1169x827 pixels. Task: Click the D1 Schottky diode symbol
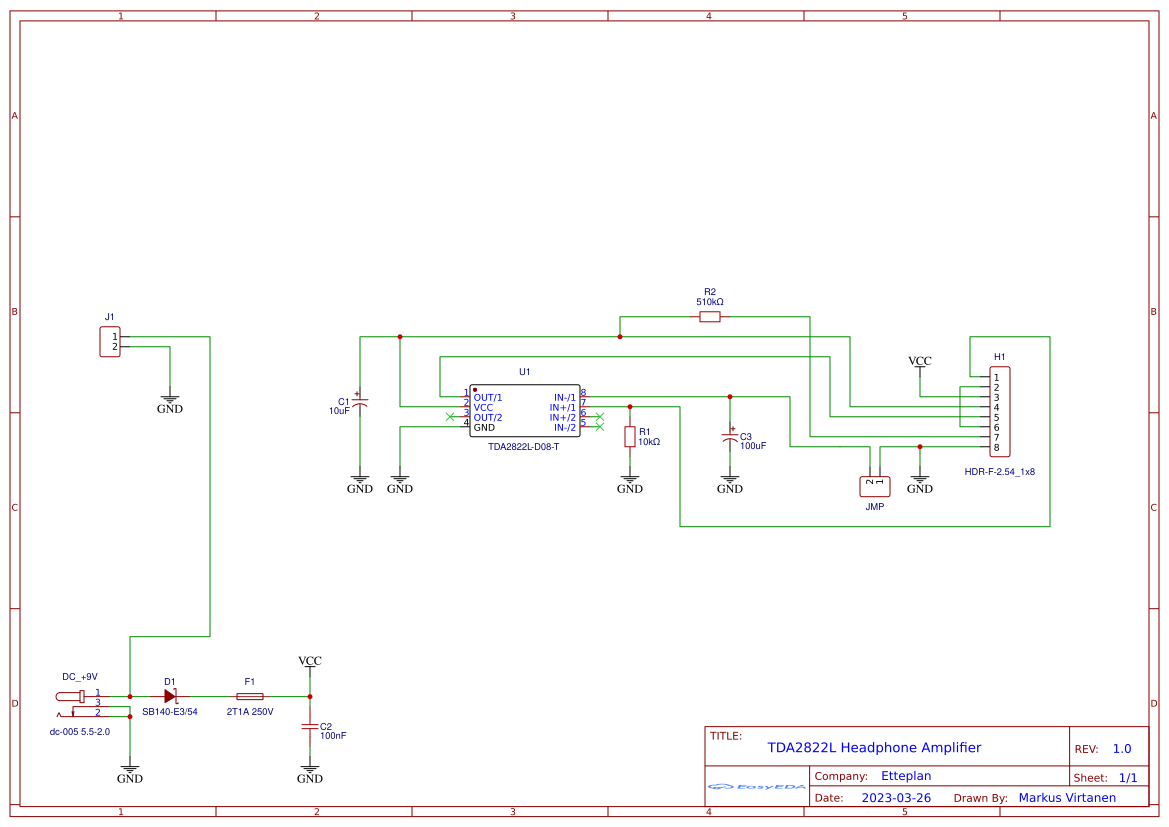[170, 696]
